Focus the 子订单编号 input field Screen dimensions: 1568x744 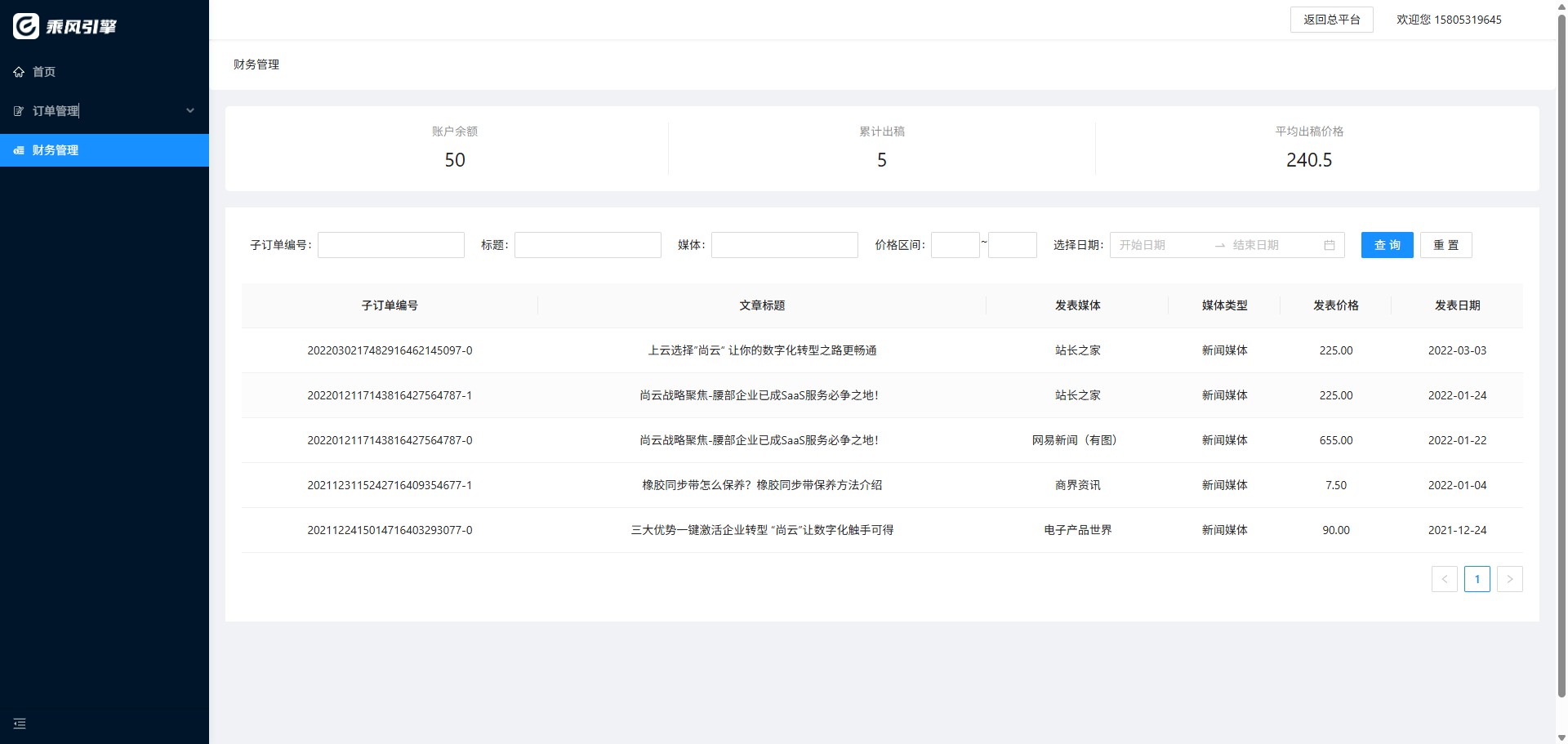pos(390,245)
